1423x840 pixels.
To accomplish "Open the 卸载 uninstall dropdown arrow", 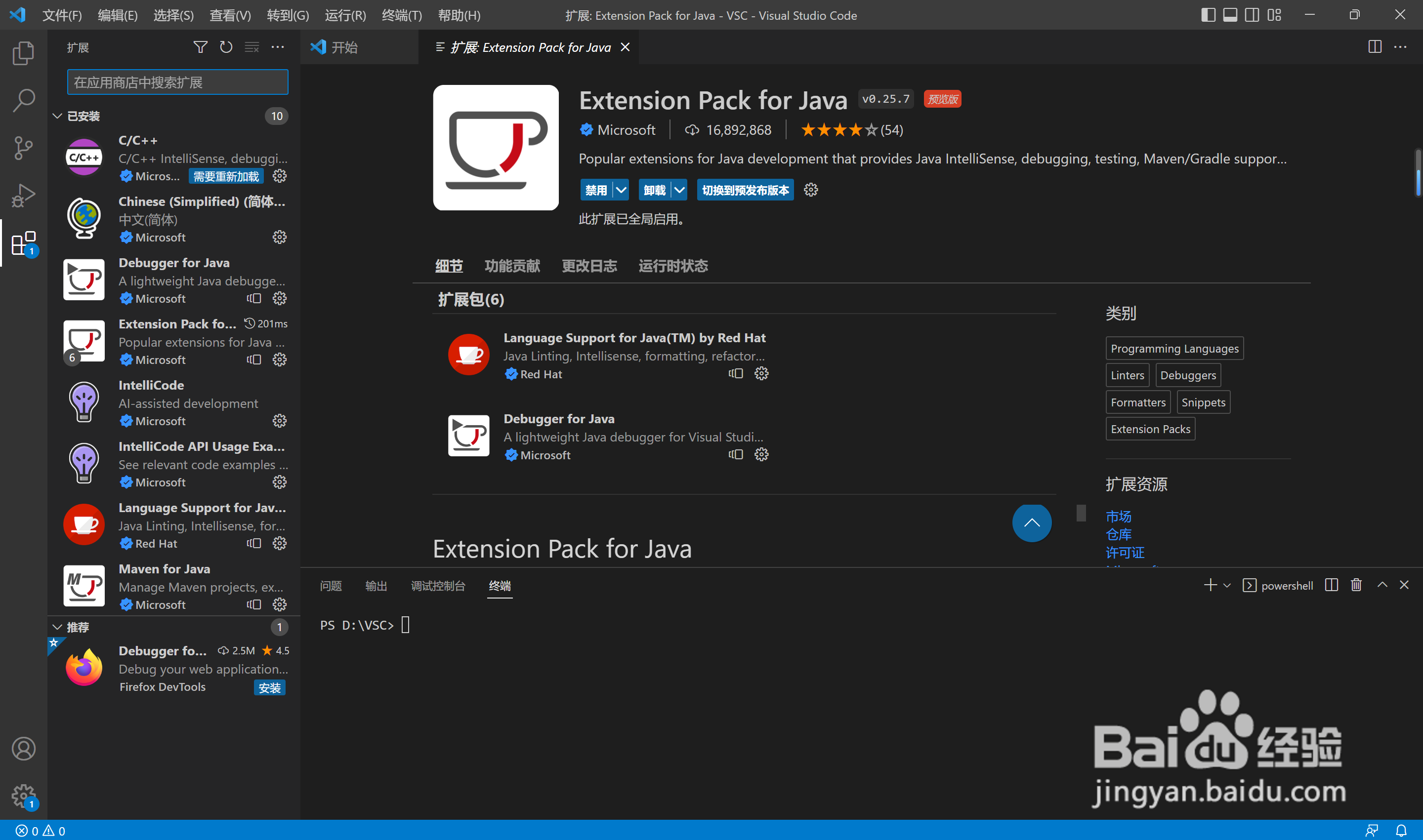I will pos(679,190).
